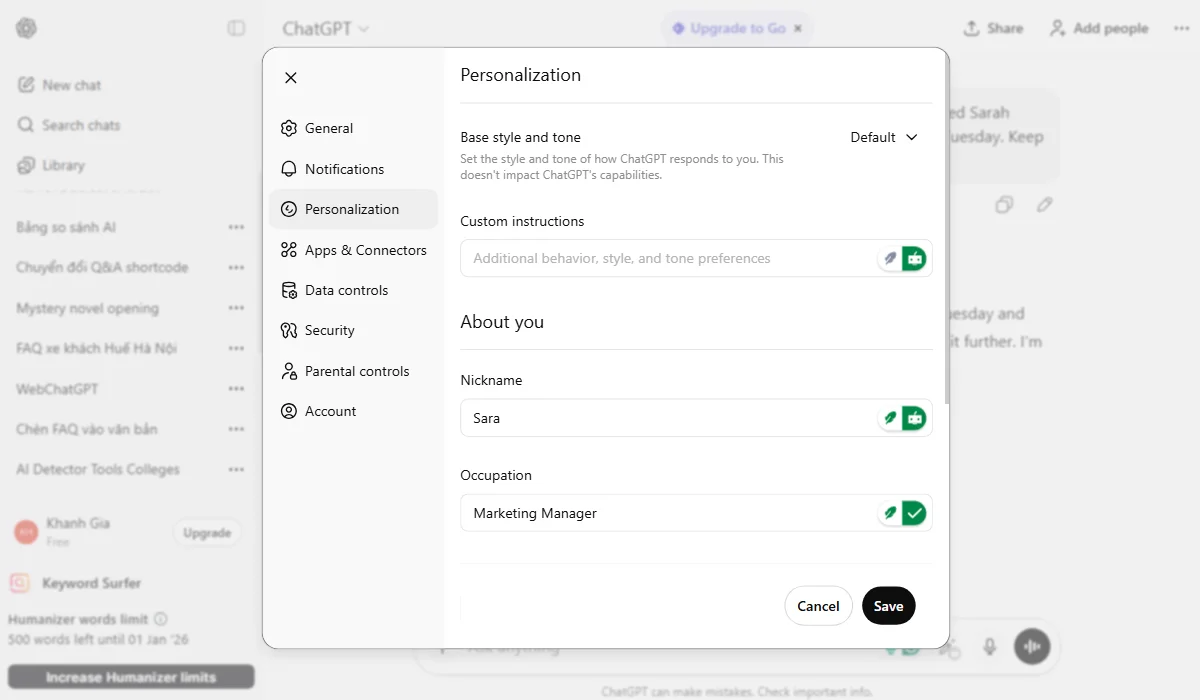Toggle the green assistant icon in Custom instructions
Viewport: 1200px width, 700px height.
tap(914, 258)
